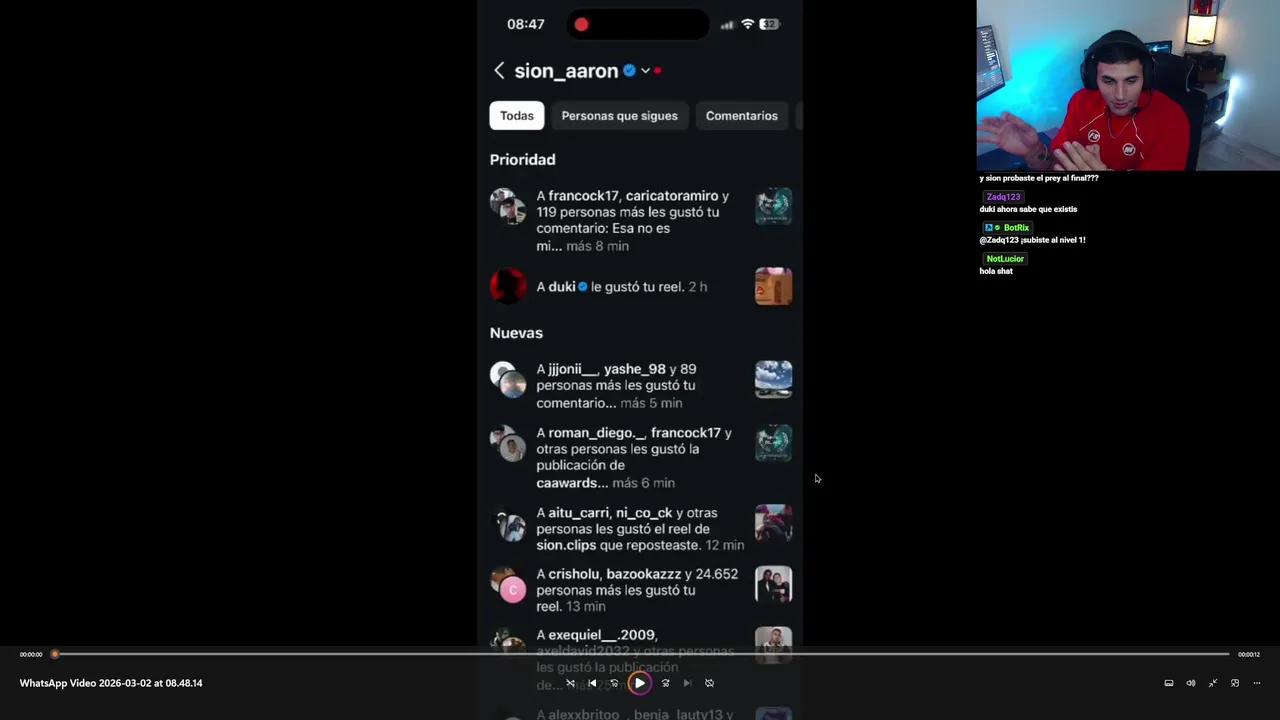This screenshot has height=720, width=1280.
Task: Click total duration 00:00:12 label
Action: click(1249, 654)
